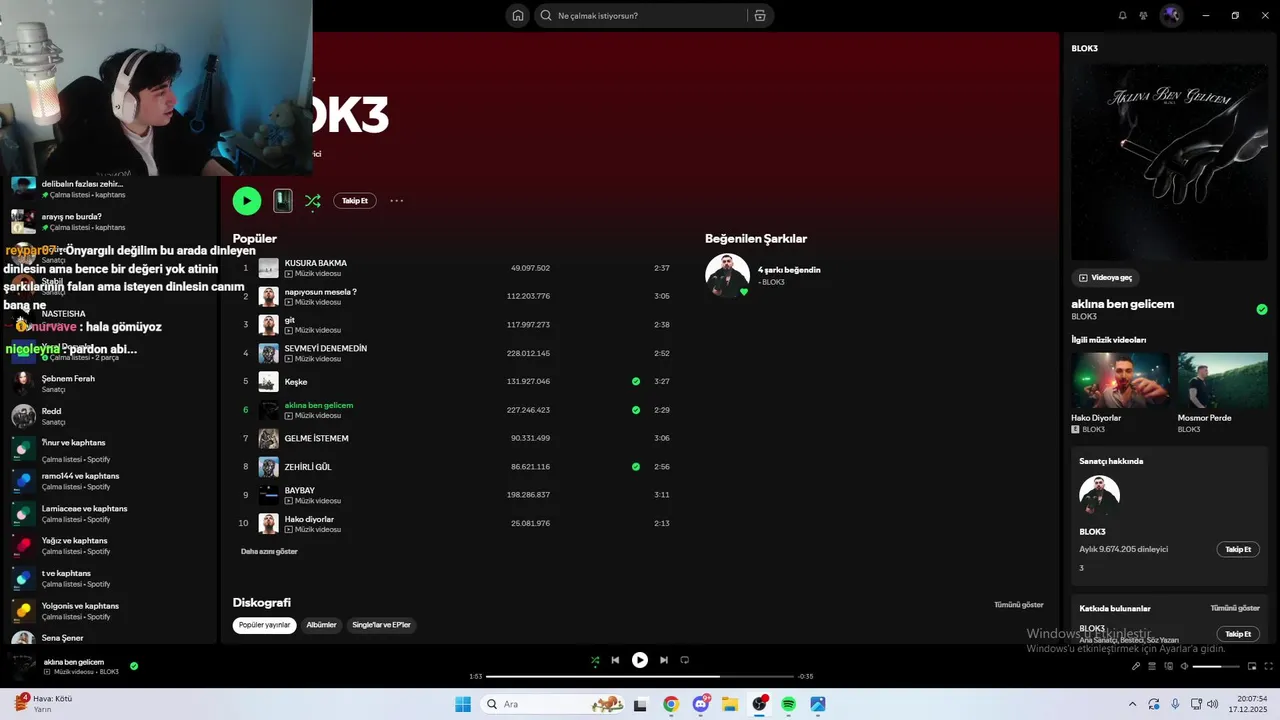Viewport: 1280px width, 720px height.
Task: Open Hako Diyorlar video thumbnail
Action: tap(1120, 380)
